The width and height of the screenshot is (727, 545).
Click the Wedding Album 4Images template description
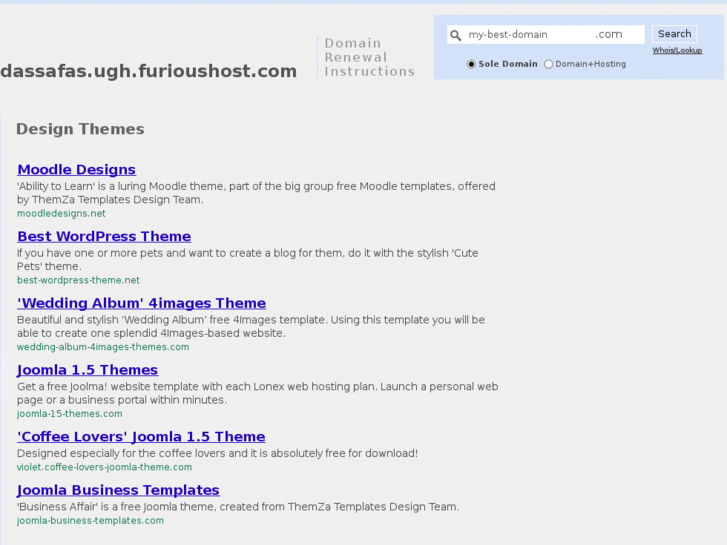[x=251, y=327]
